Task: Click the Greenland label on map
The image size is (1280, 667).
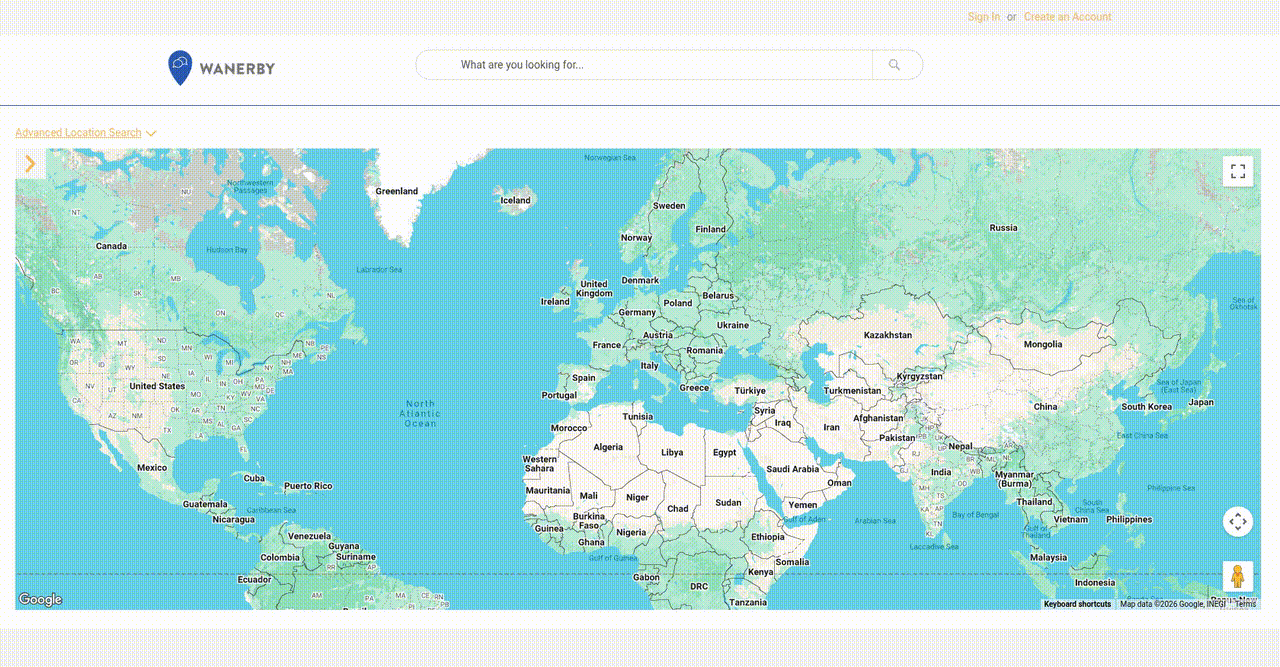Action: [397, 191]
